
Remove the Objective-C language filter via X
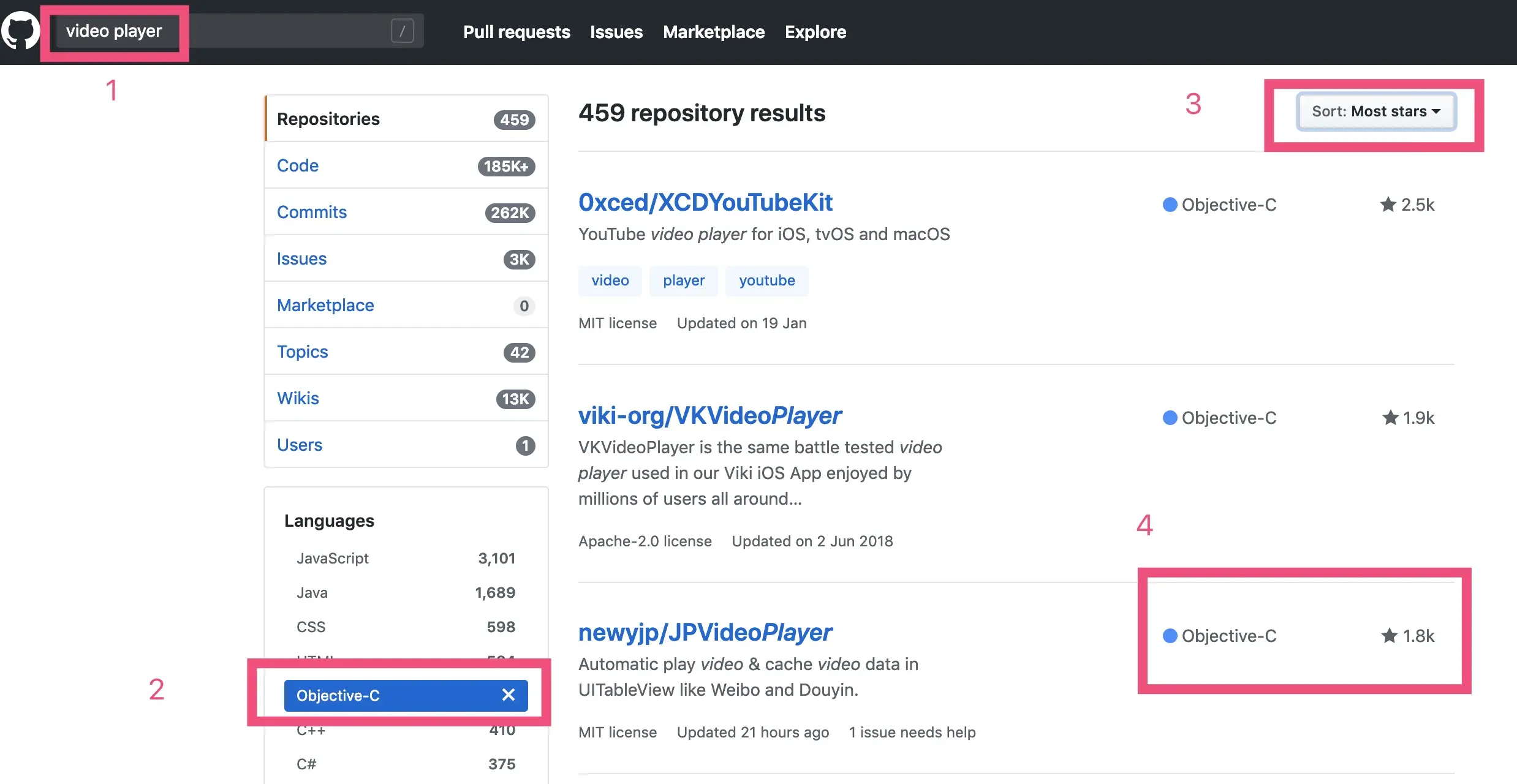pyautogui.click(x=508, y=695)
